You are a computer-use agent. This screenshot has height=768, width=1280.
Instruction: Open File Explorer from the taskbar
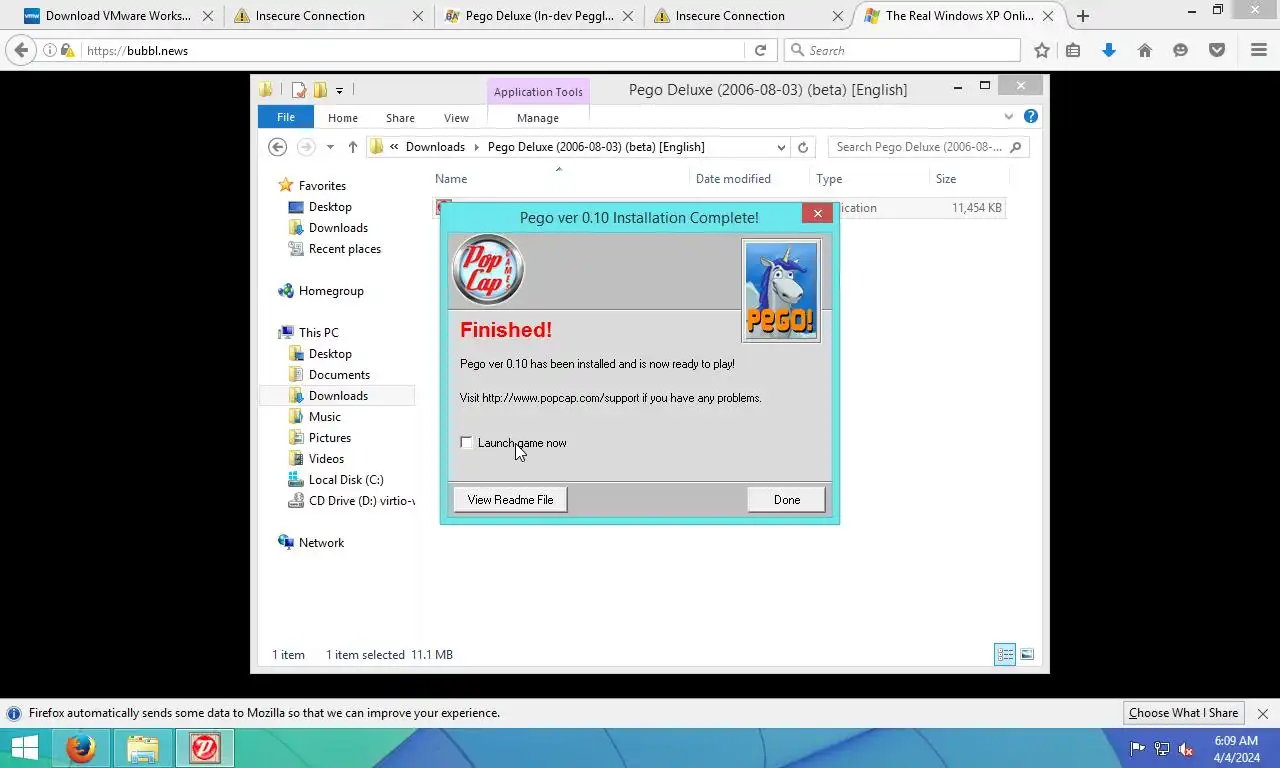143,748
